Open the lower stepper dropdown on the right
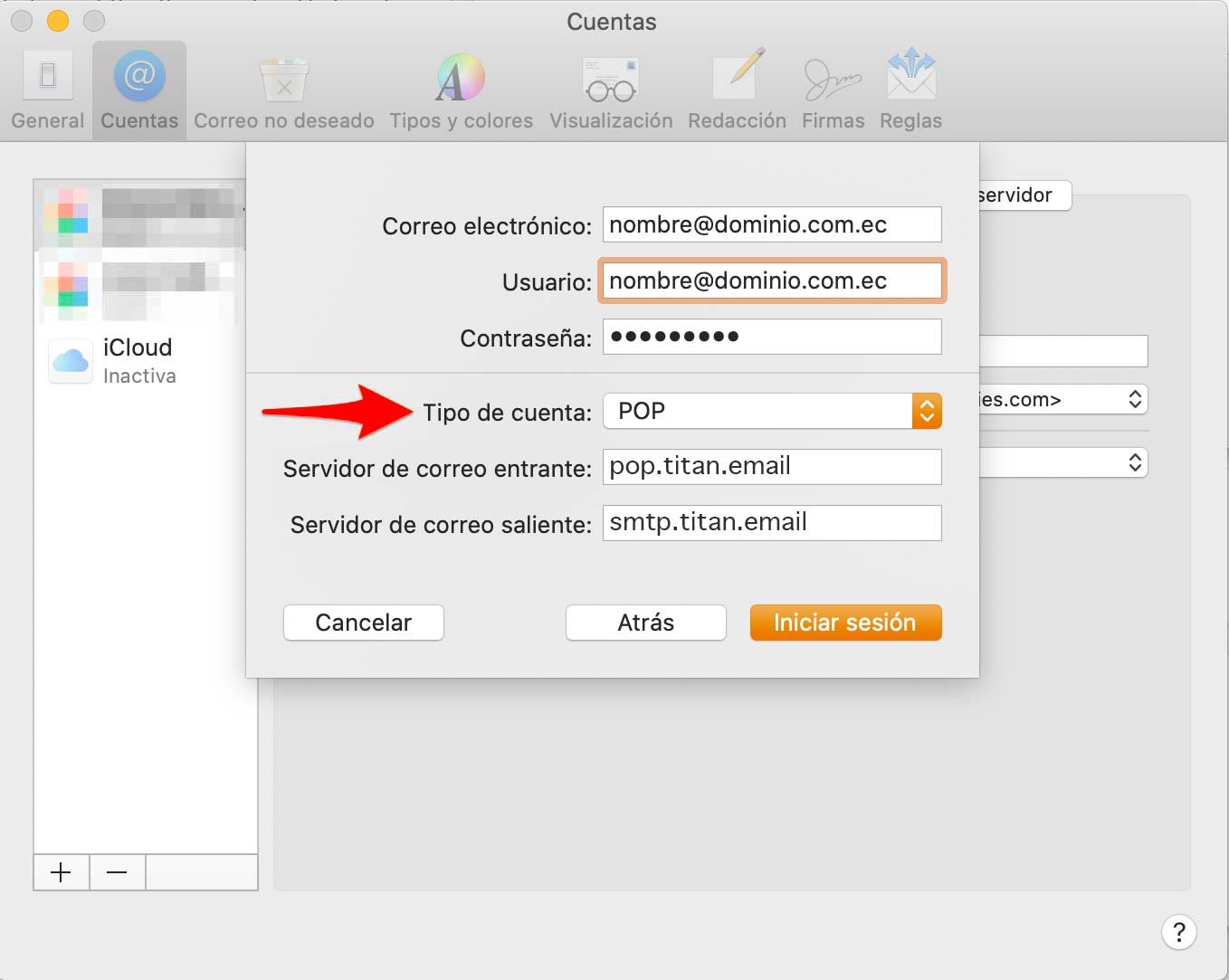 1134,462
